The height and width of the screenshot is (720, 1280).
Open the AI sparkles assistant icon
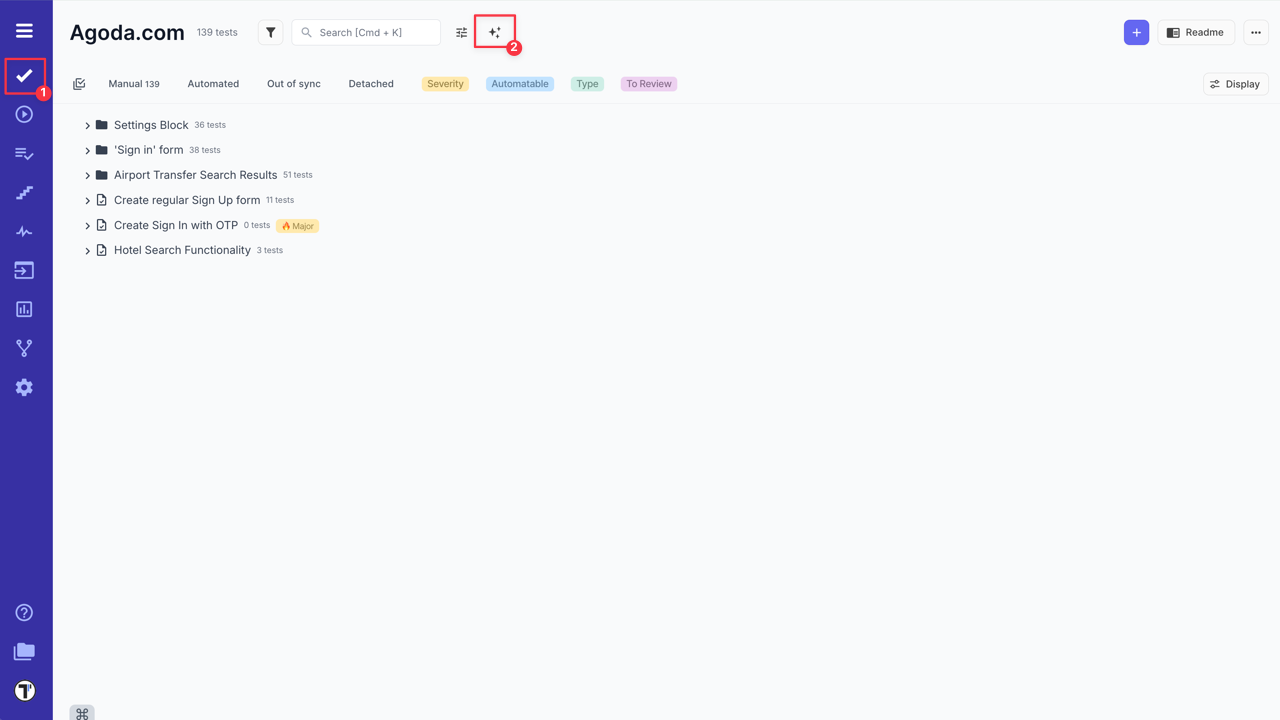pos(494,32)
